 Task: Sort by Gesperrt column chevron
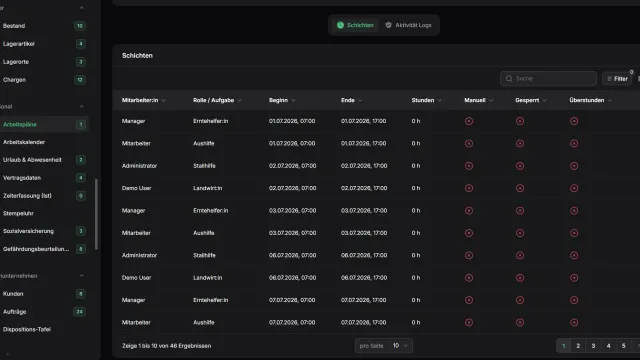[x=544, y=100]
